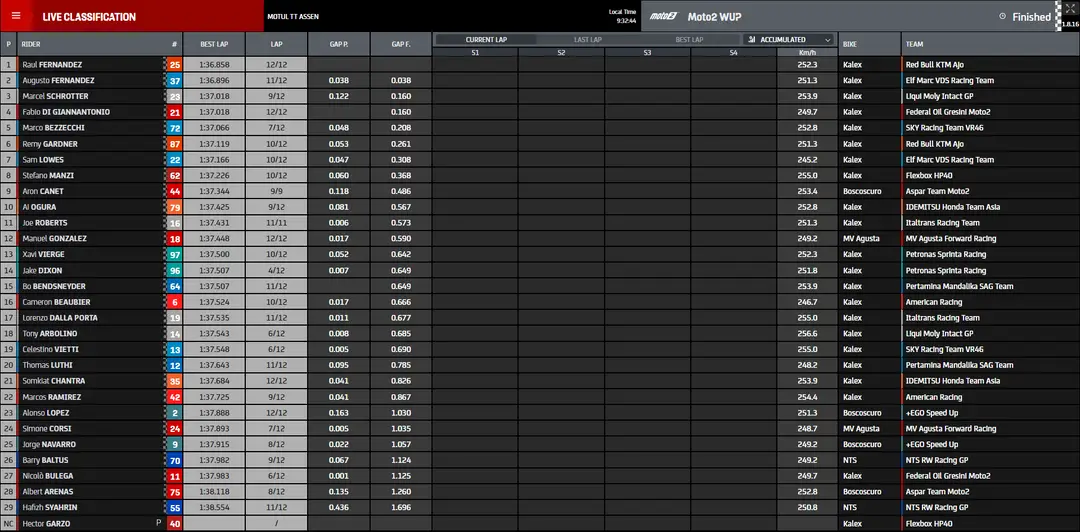Switch to BEST LAP tab
The width and height of the screenshot is (1080, 532).
click(689, 40)
